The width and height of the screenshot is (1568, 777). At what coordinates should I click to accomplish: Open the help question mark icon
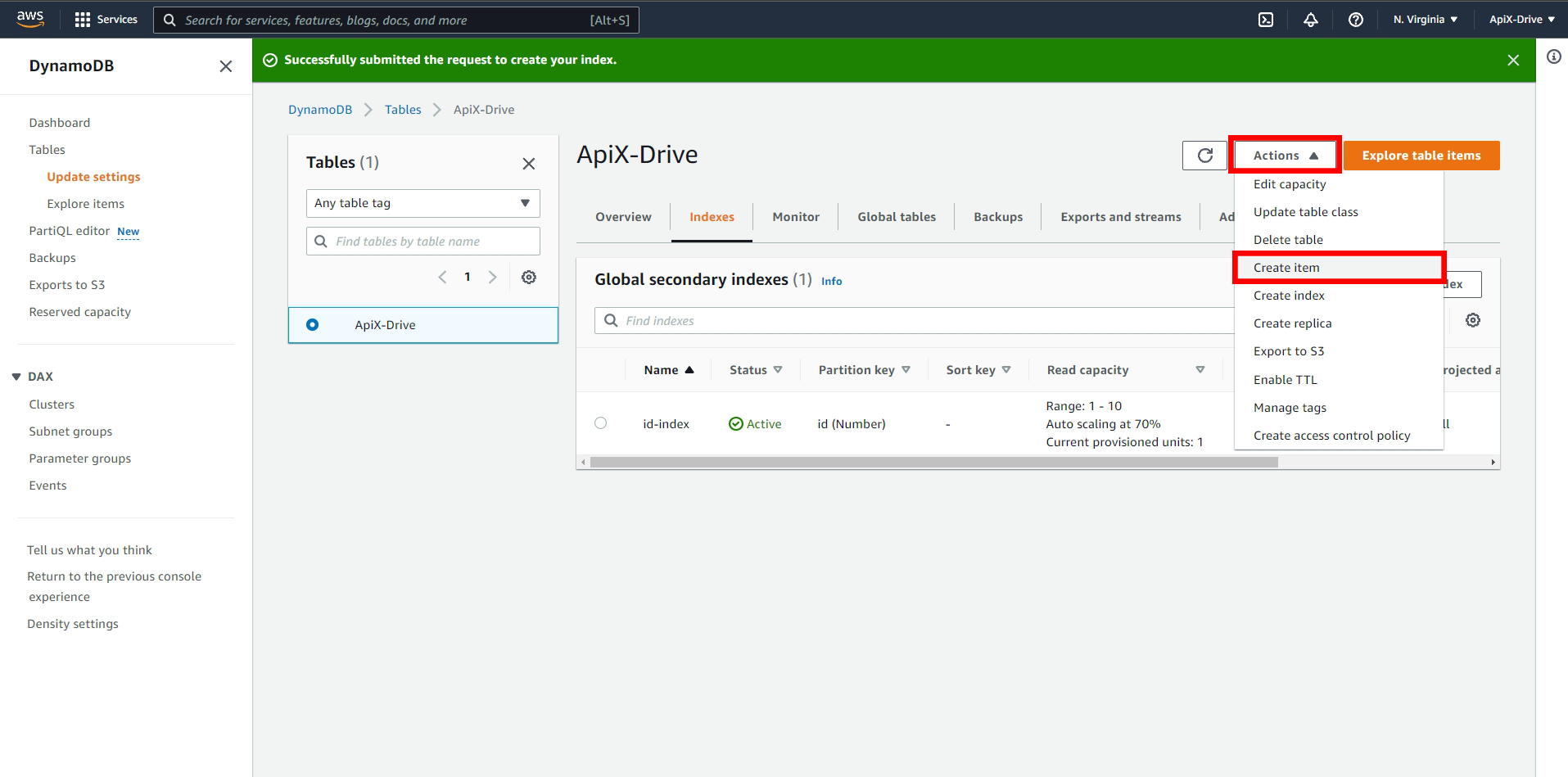click(1356, 20)
